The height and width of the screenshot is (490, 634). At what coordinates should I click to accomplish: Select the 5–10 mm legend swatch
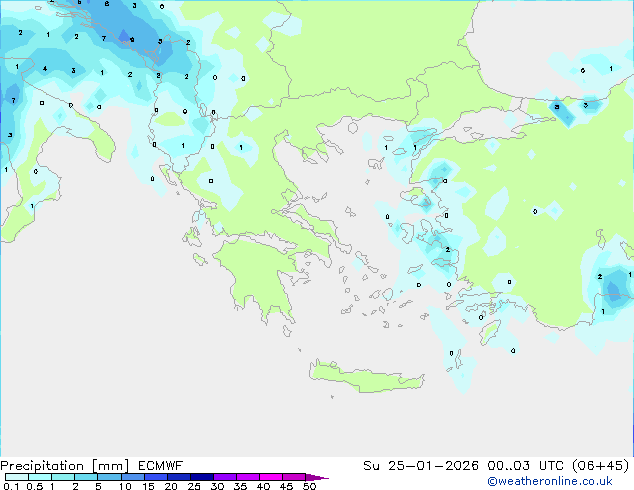109,477
